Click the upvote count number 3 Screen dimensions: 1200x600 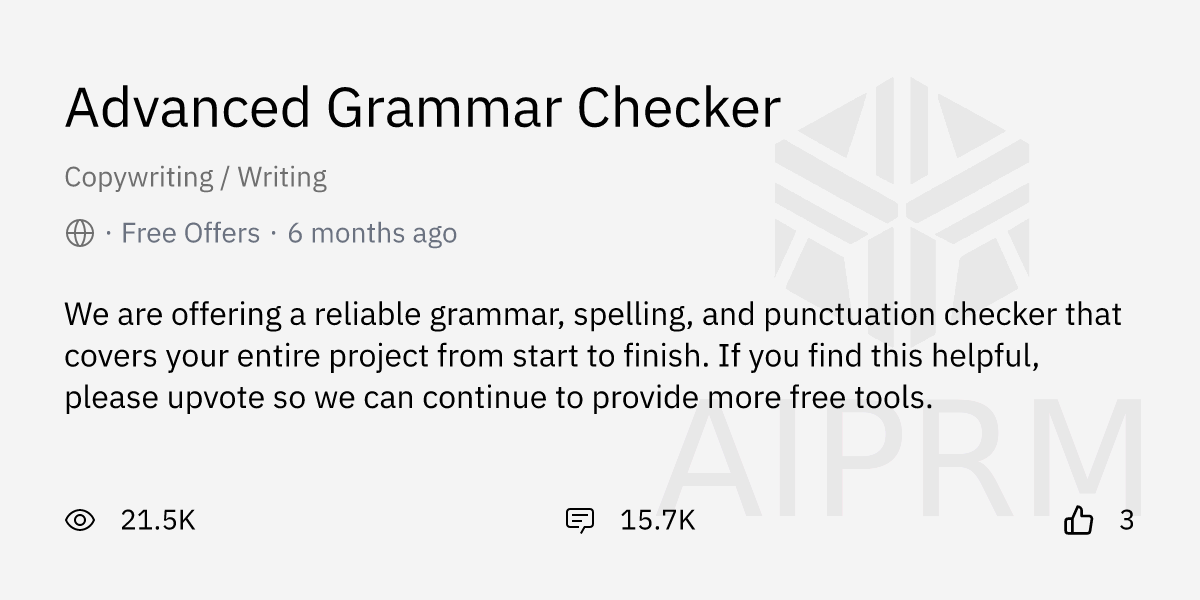(x=1127, y=520)
